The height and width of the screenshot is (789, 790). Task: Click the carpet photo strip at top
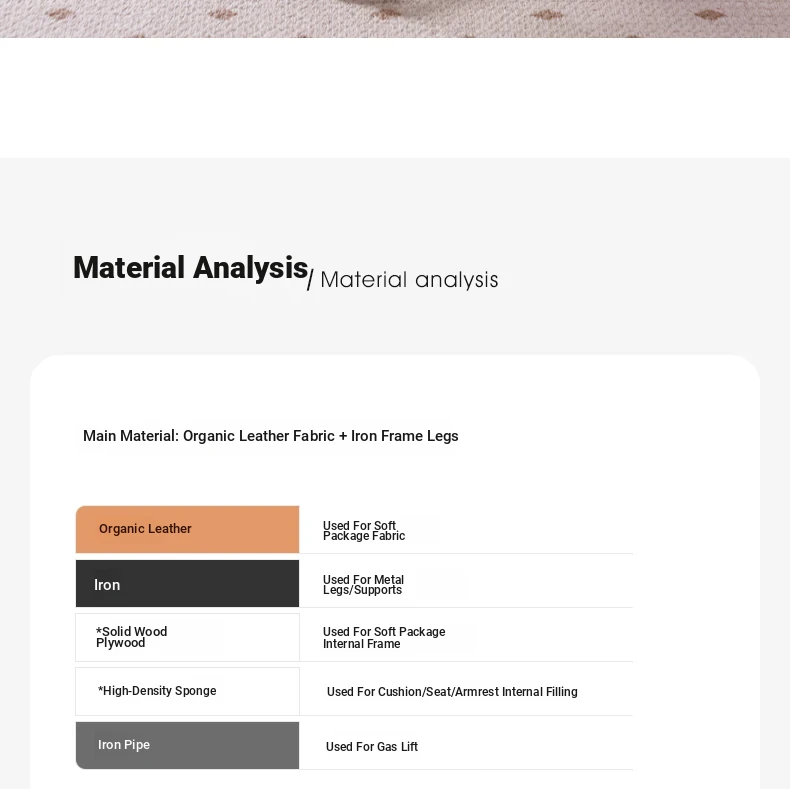395,19
